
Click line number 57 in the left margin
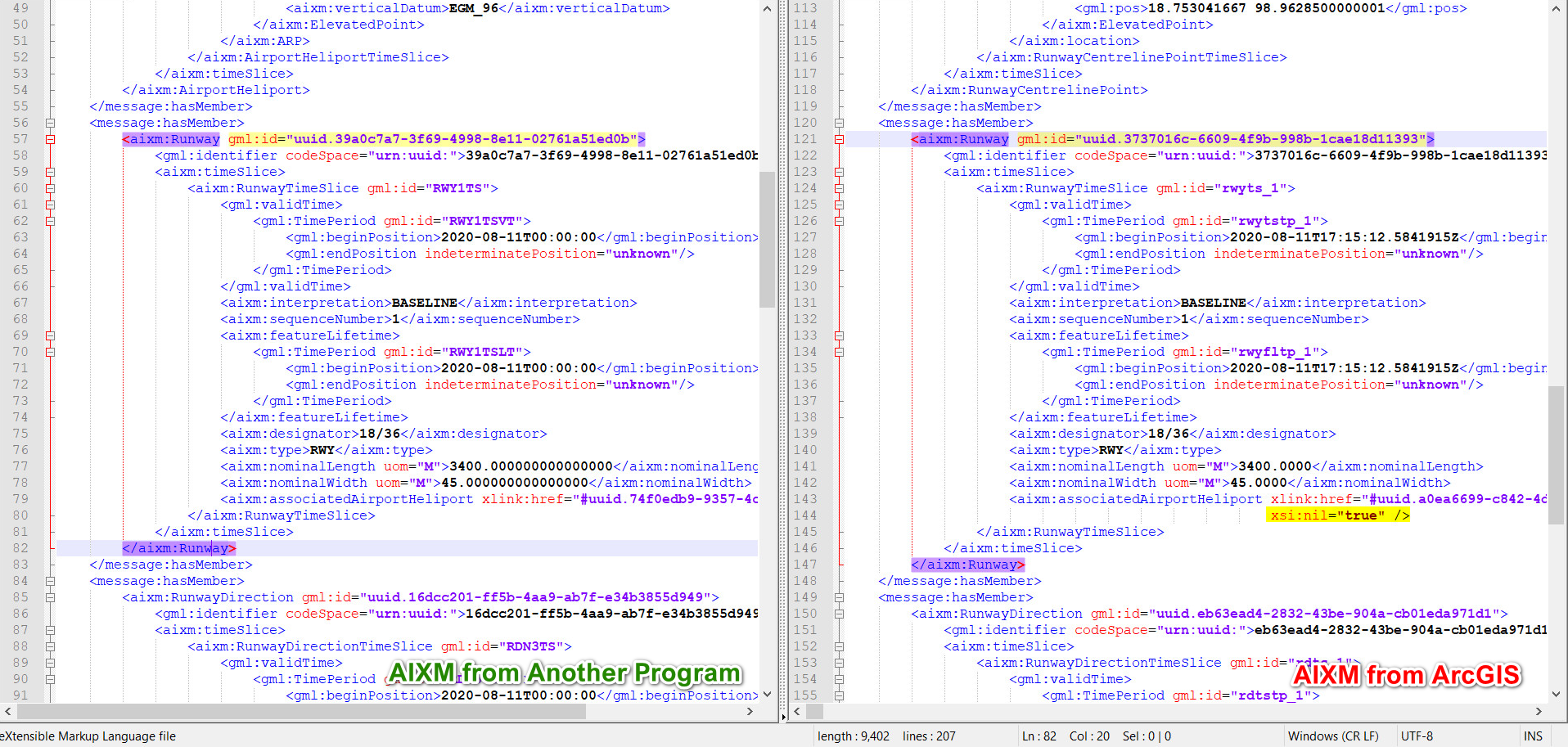click(x=20, y=139)
